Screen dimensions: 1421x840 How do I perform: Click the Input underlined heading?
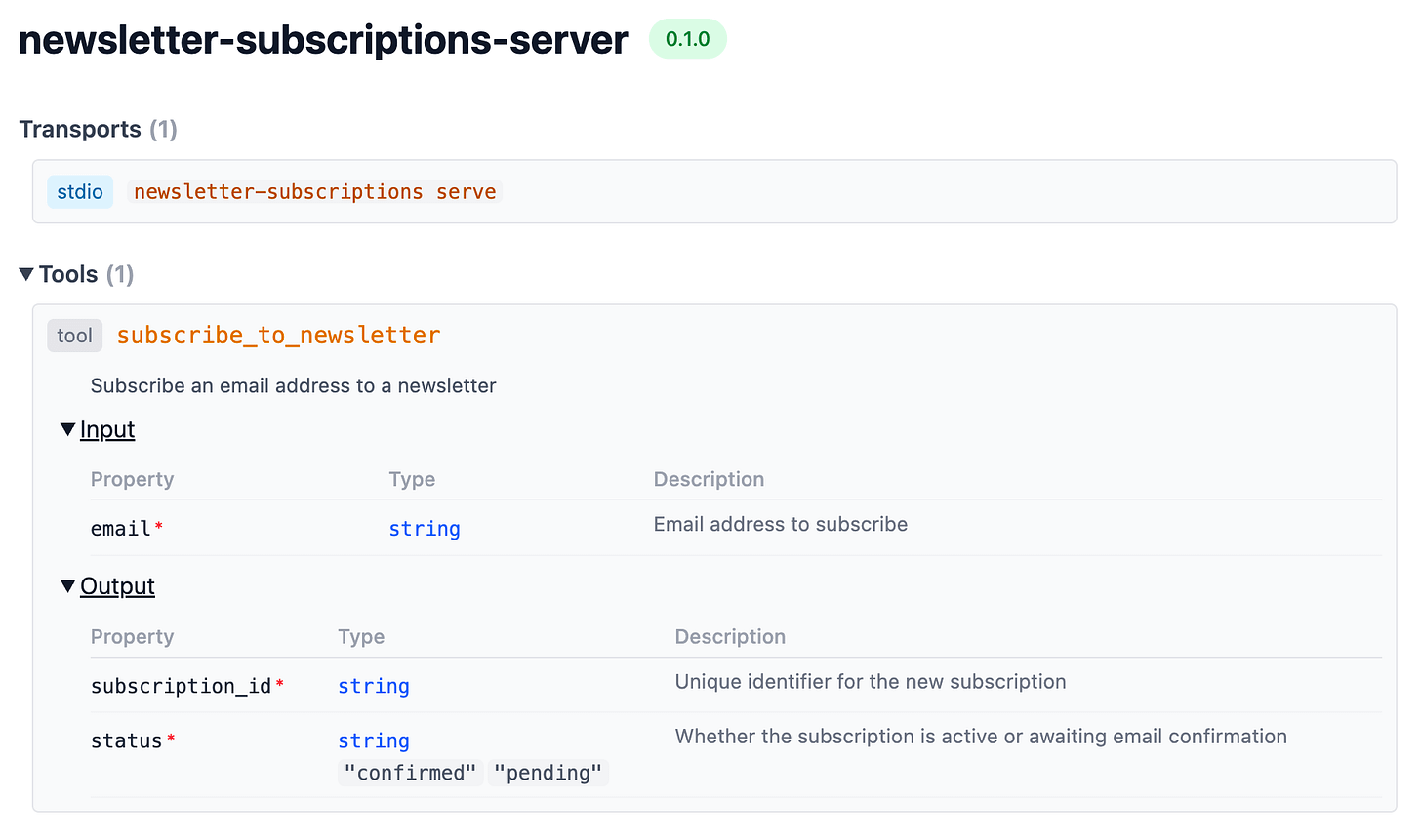tap(107, 430)
